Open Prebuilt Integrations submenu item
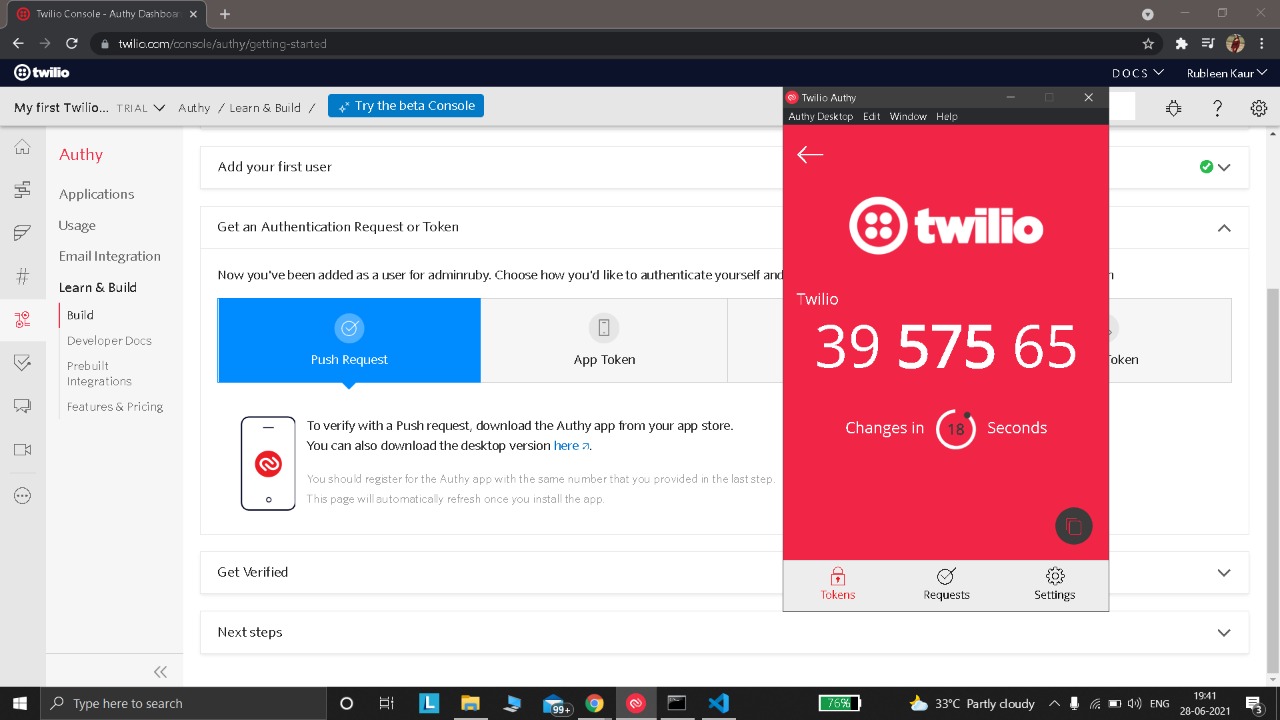1280x720 pixels. 99,373
